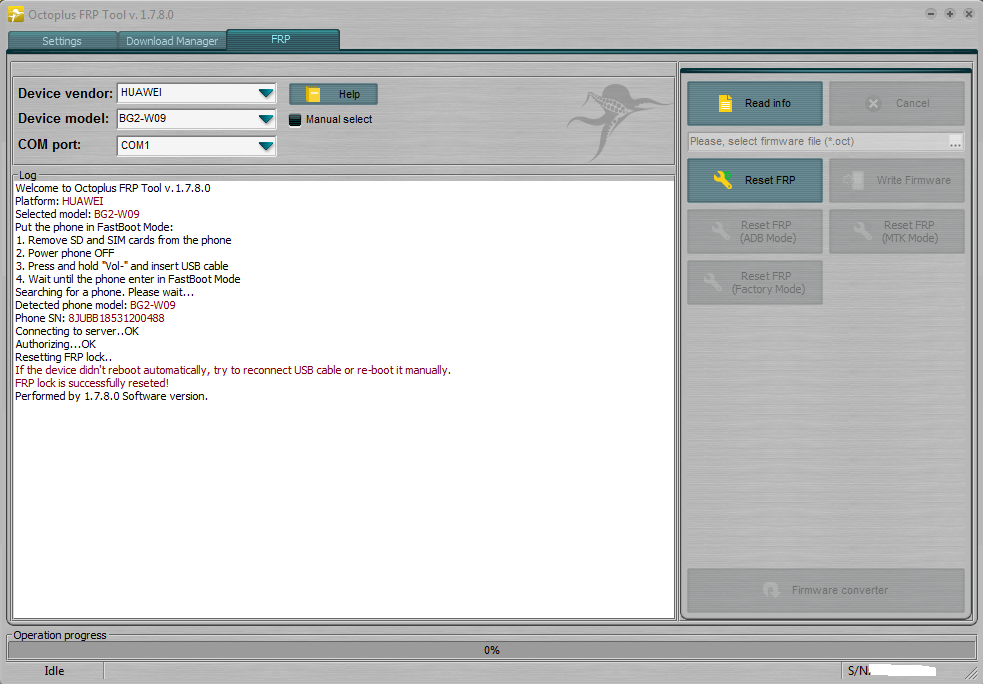Screen dimensions: 983x684
Task: Click the Reset FRP (MTK Mode) wrench icon
Action: 863,231
